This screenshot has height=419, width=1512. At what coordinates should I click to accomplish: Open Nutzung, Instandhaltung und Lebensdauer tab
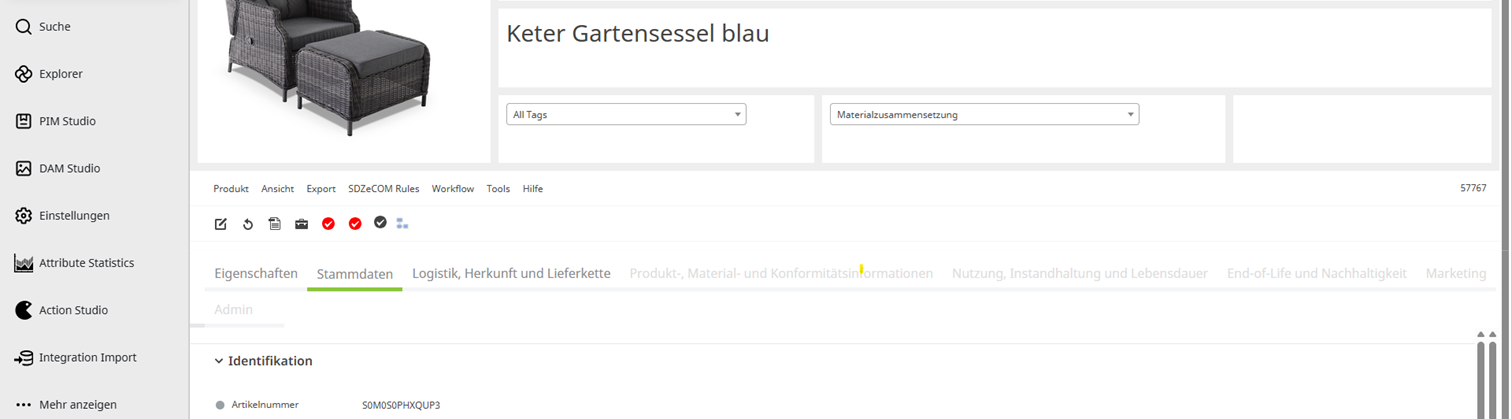[1080, 273]
